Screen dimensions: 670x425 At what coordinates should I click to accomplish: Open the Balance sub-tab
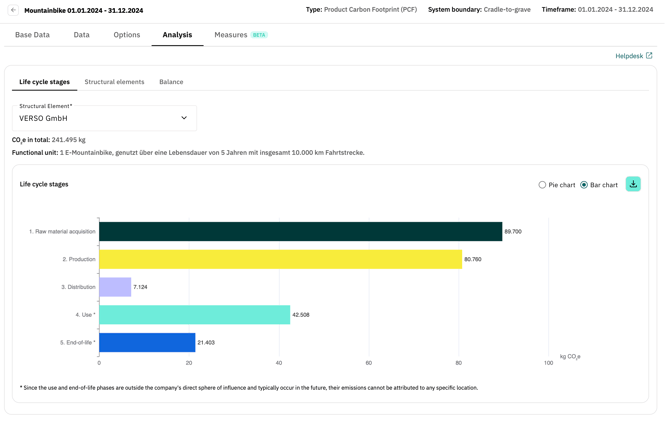point(171,82)
